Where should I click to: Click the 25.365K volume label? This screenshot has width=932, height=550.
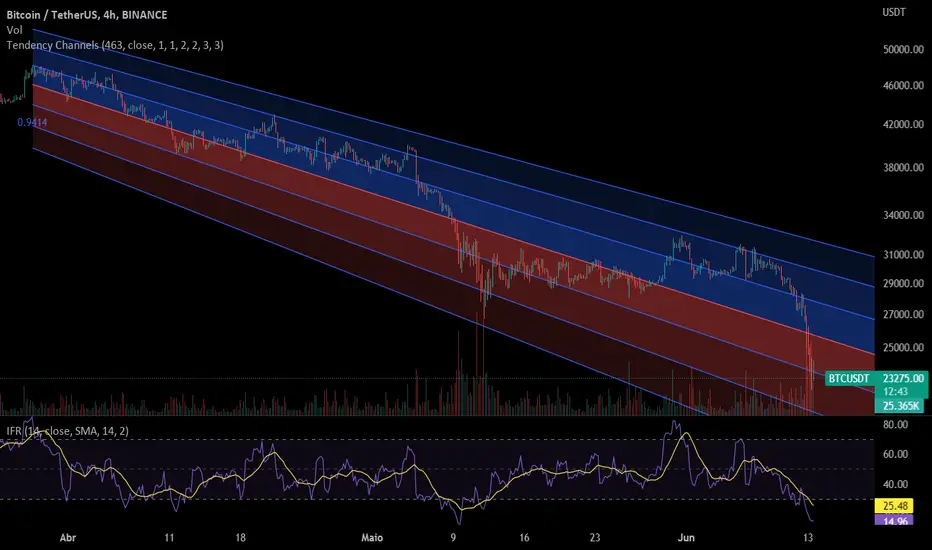point(901,406)
